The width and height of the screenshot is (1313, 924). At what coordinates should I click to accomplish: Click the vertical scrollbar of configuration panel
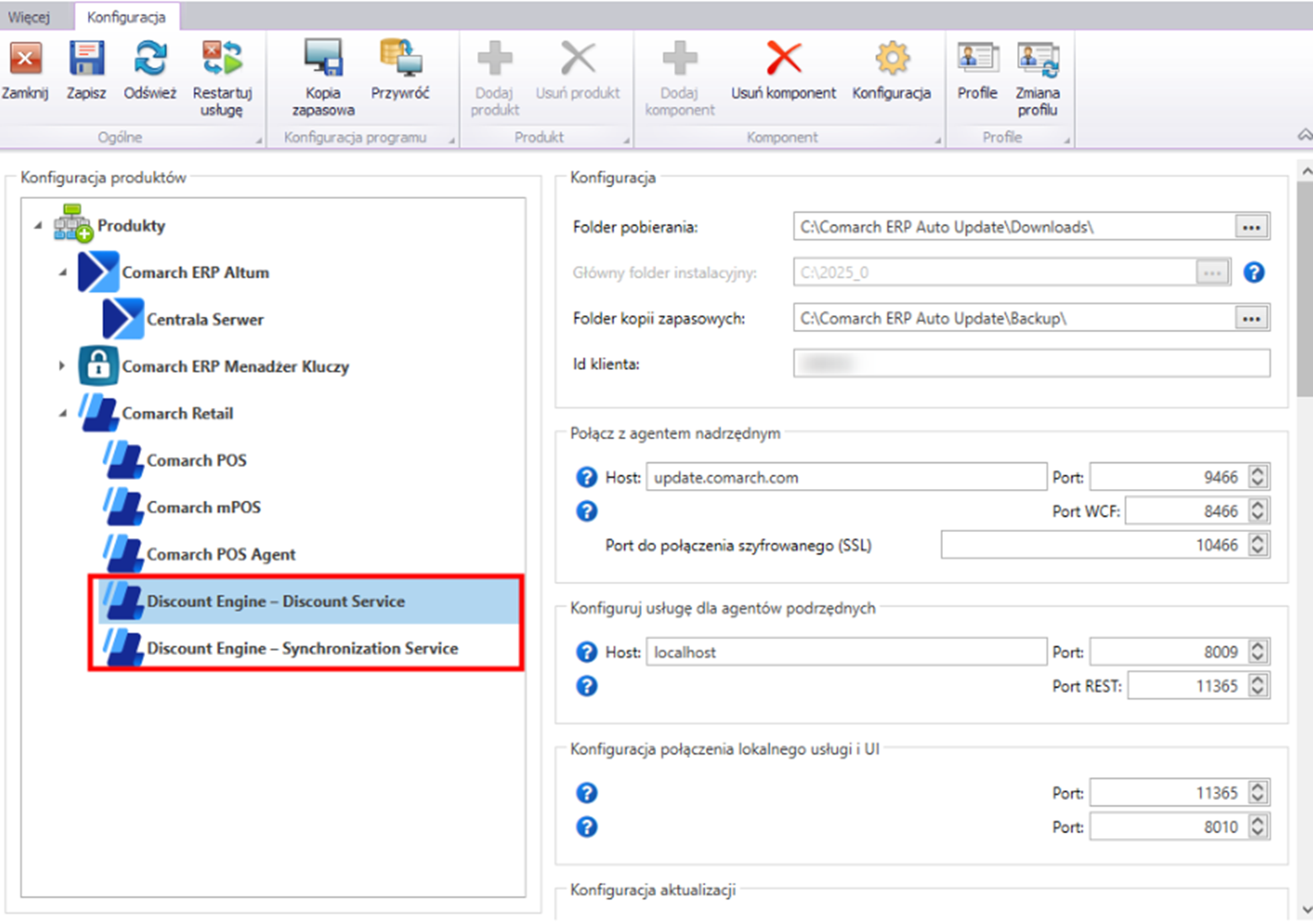coord(1305,291)
